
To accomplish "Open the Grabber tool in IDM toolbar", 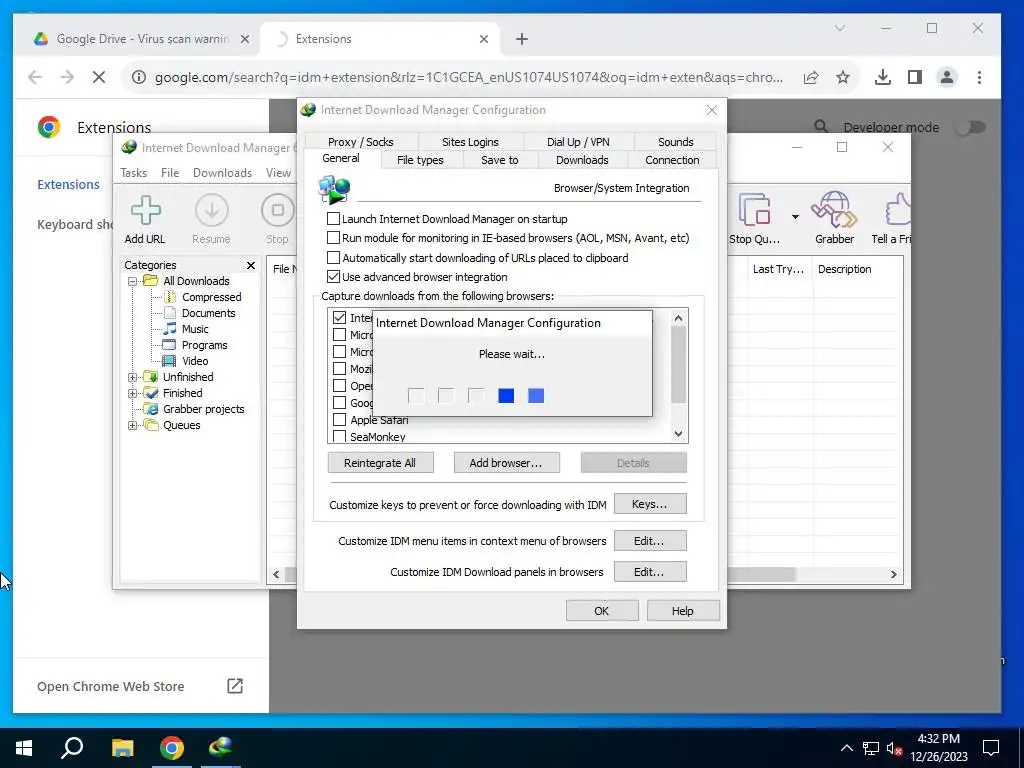I will pyautogui.click(x=834, y=219).
